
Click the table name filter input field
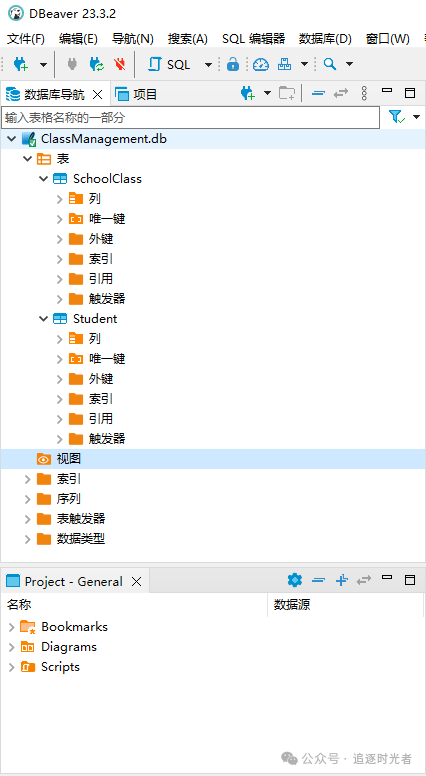(x=190, y=118)
